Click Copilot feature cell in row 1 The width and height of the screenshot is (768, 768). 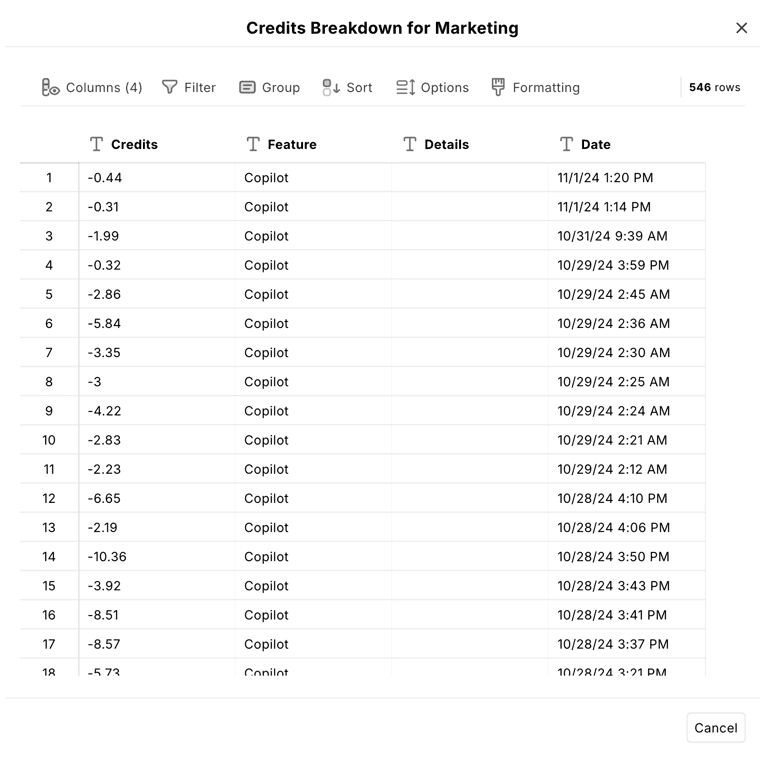tap(313, 177)
